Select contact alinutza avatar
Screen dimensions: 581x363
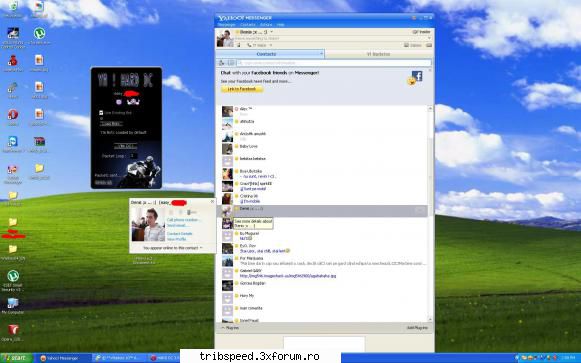pos(227,124)
